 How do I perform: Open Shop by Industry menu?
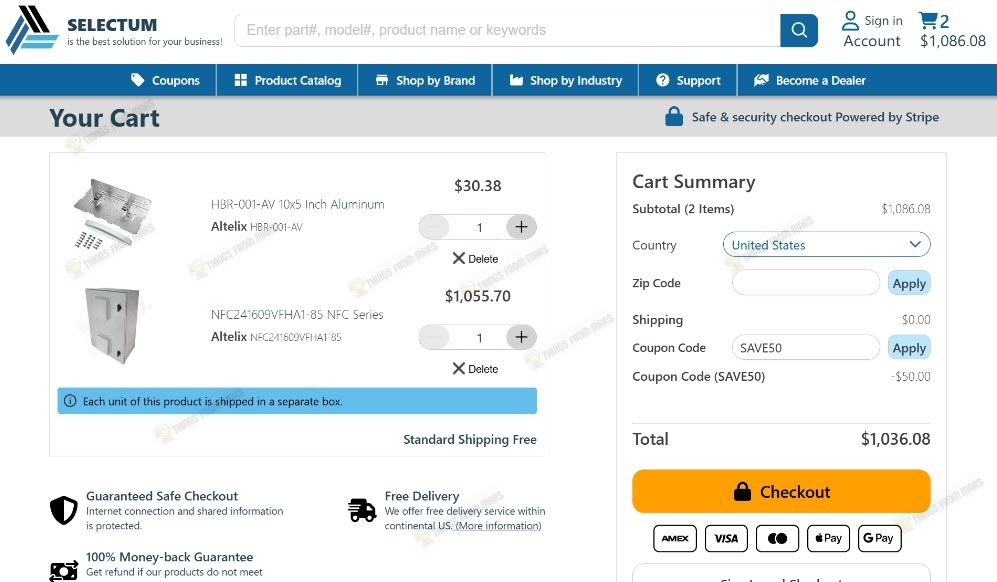click(565, 80)
